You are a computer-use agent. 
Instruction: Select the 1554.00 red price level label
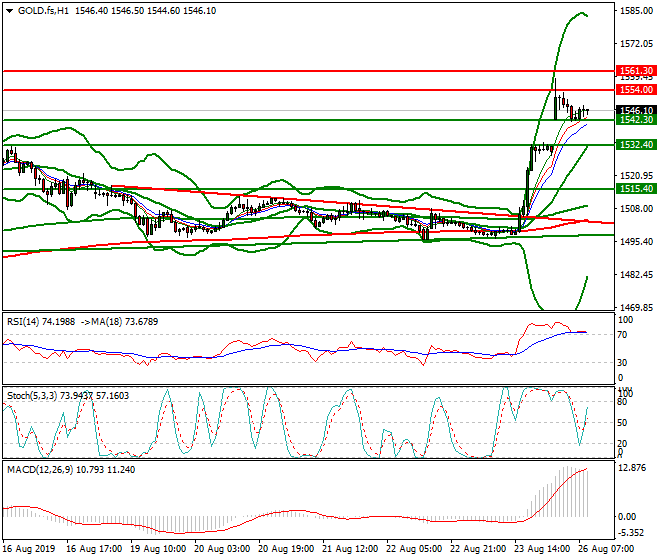[x=636, y=90]
